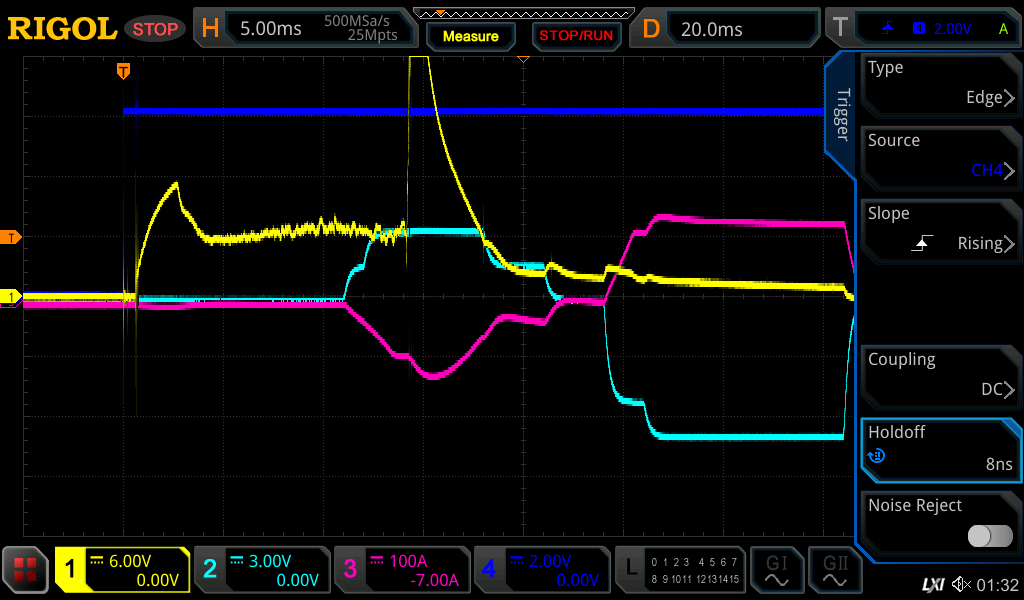This screenshot has height=600, width=1024.
Task: Open the GI waveform generator
Action: 777,571
